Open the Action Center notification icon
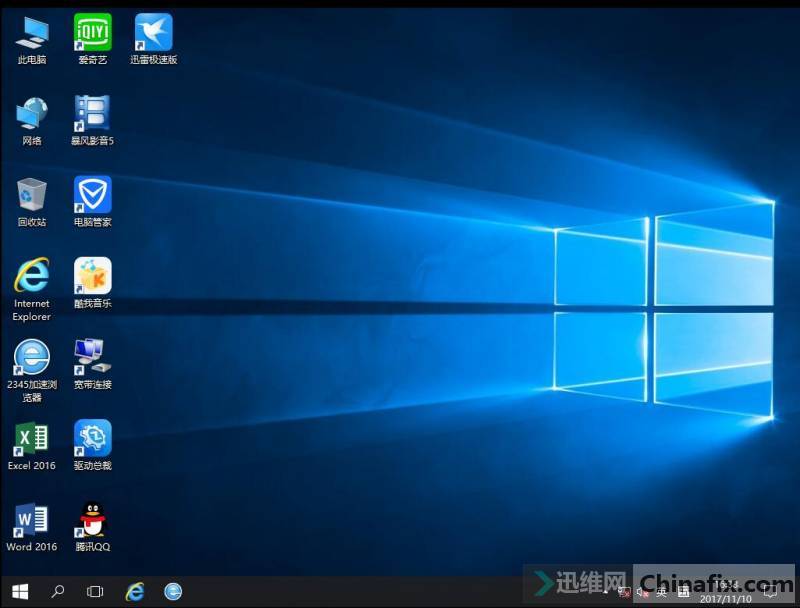Screen dimensions: 800x608 point(770,592)
